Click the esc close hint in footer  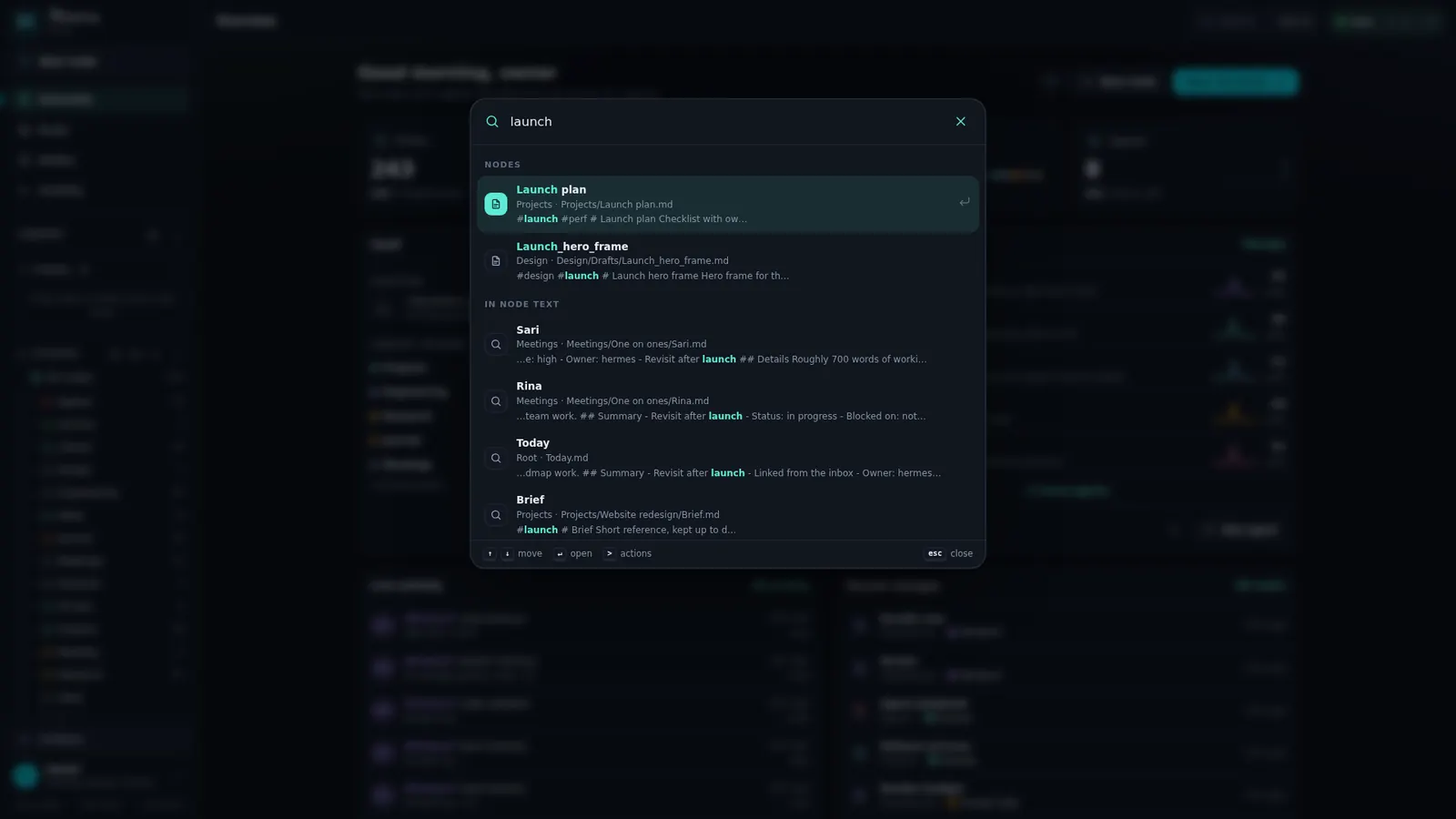point(949,553)
